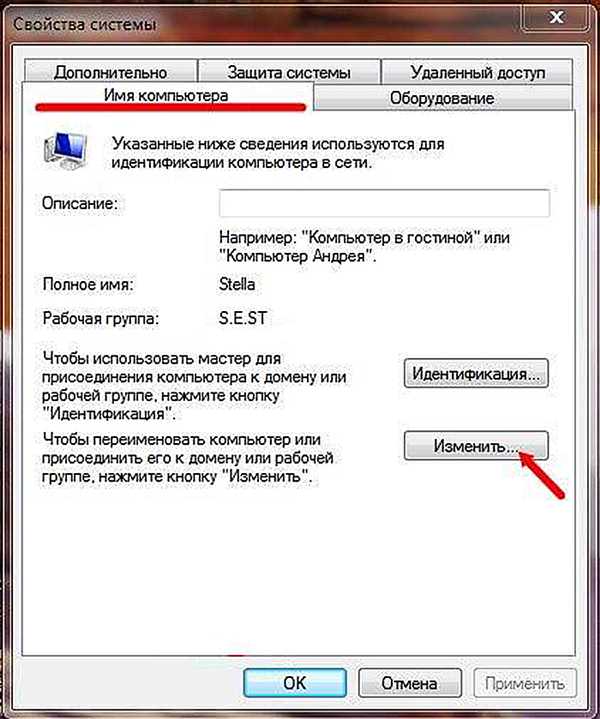Click the Применить button

tap(525, 683)
